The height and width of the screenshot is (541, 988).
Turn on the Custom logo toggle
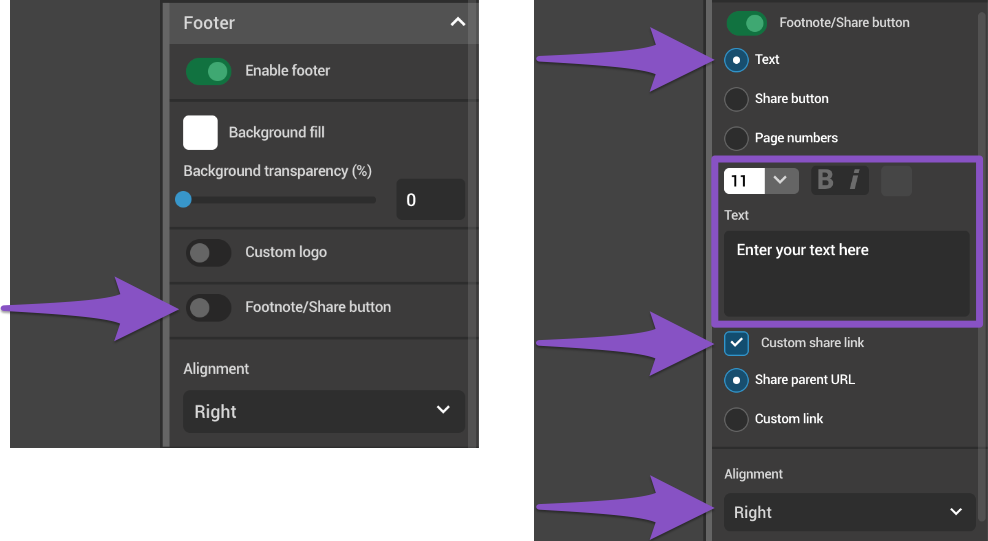pos(208,253)
